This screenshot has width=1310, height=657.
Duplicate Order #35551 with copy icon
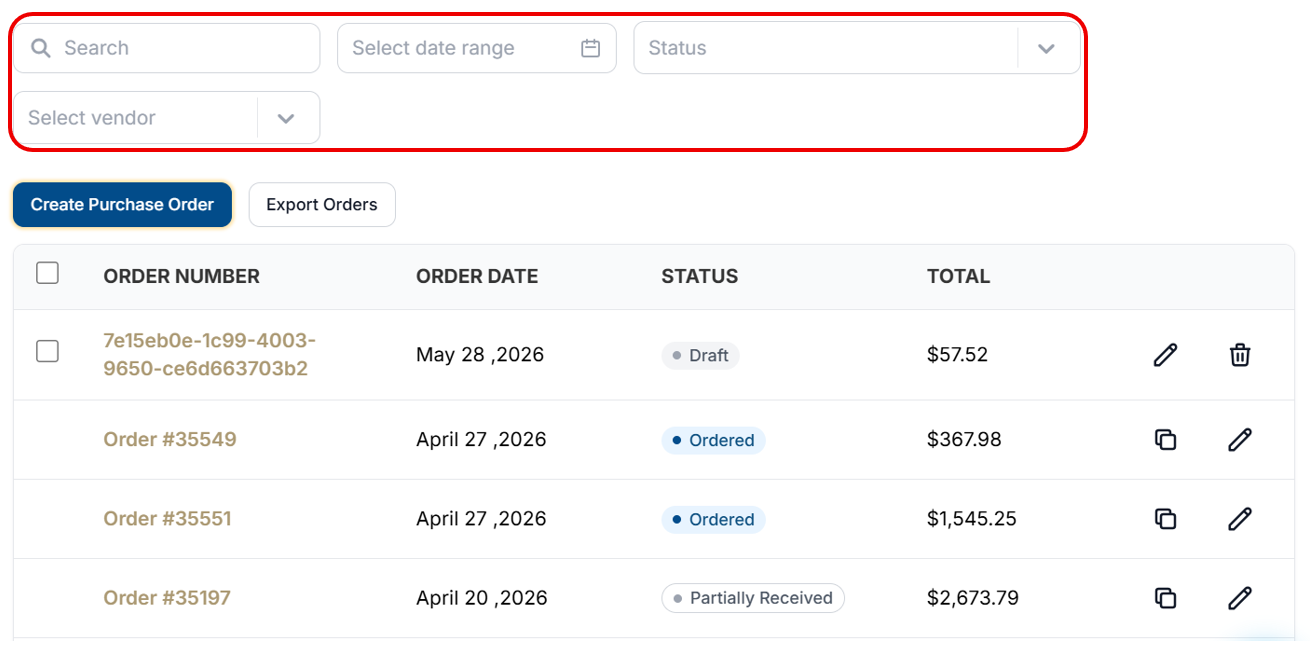tap(1165, 519)
